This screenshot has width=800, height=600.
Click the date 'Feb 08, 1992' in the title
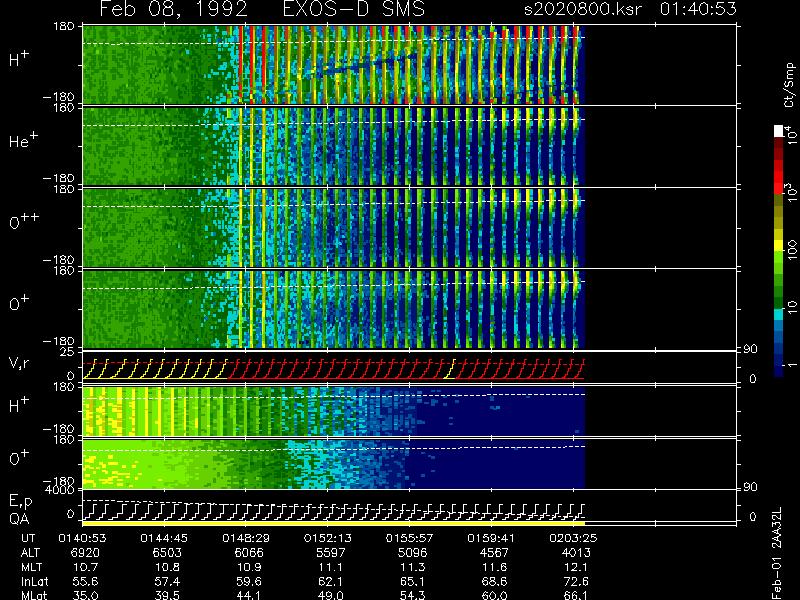click(x=173, y=9)
